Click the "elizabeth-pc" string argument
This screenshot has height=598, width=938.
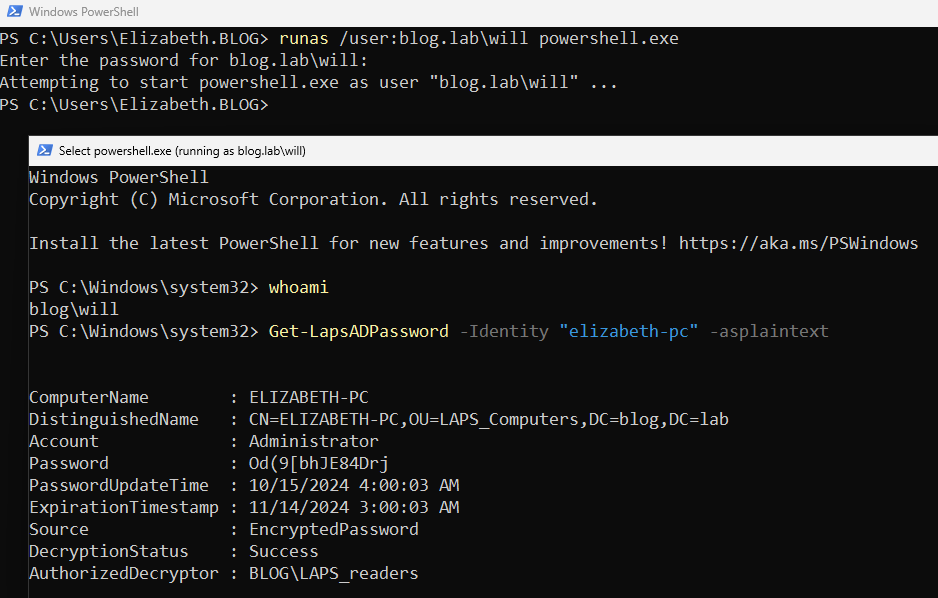click(628, 331)
